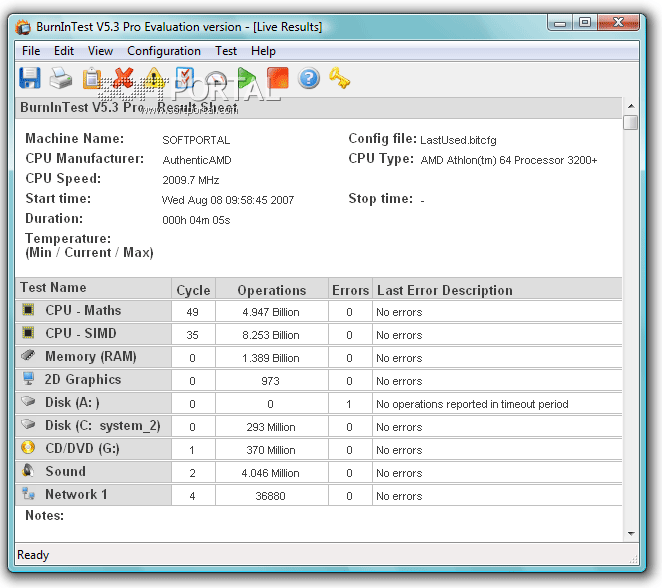
Task: Click the Ready status bar text
Action: click(x=33, y=555)
